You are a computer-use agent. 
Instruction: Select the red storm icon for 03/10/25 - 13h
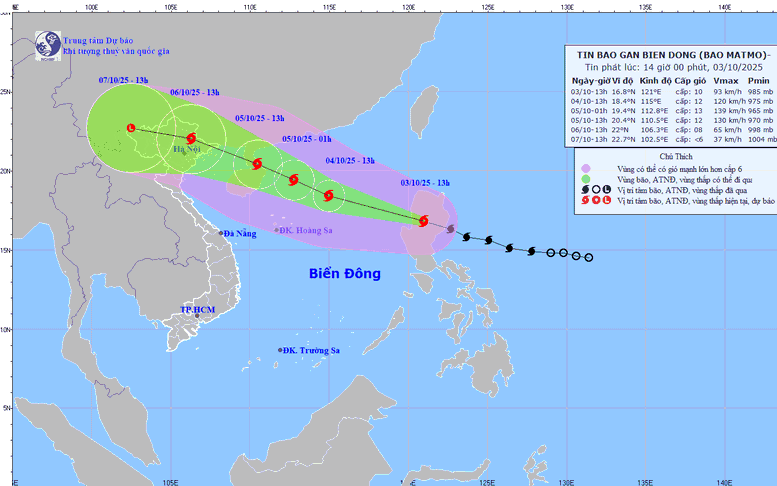(423, 221)
